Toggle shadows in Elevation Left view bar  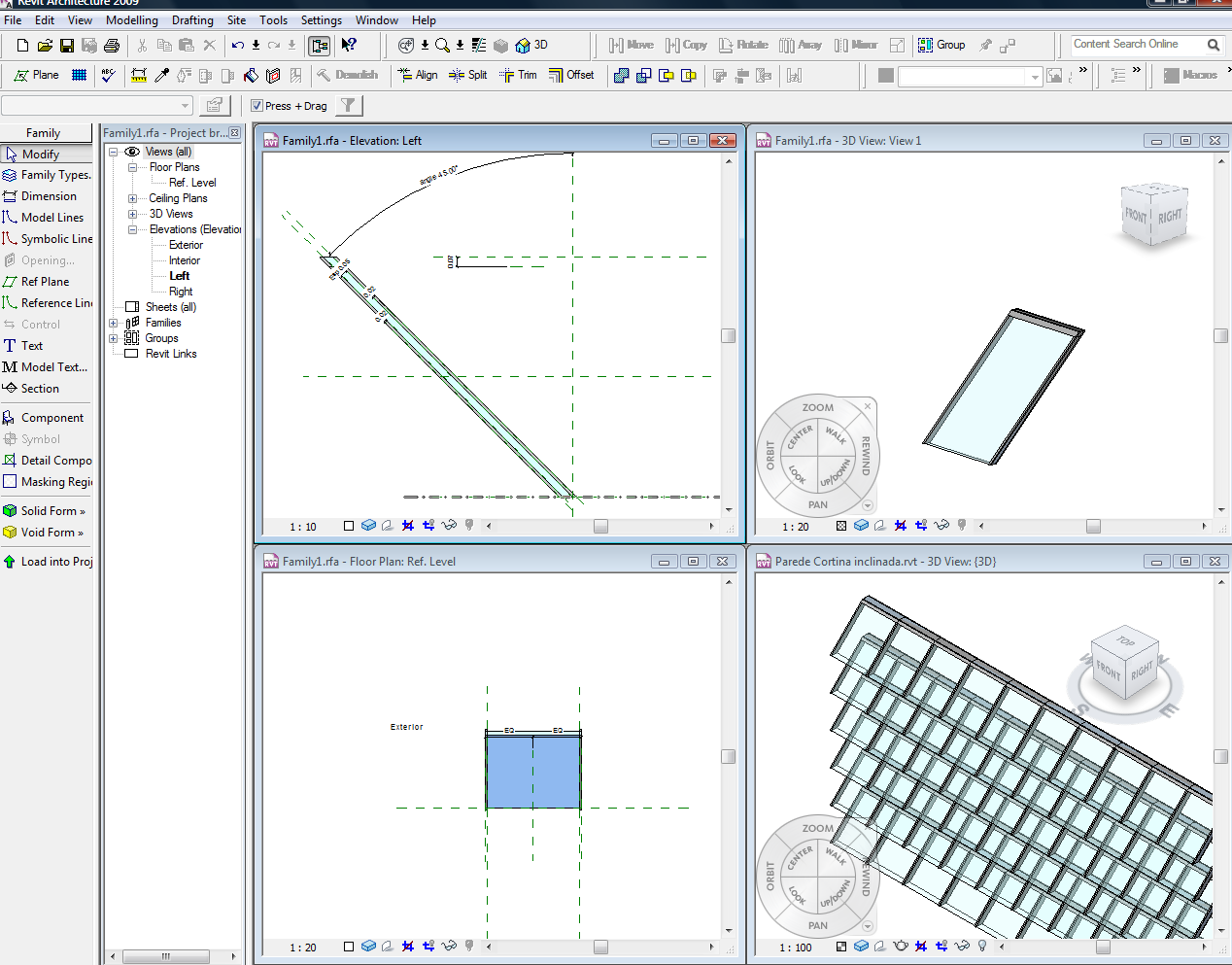(388, 526)
